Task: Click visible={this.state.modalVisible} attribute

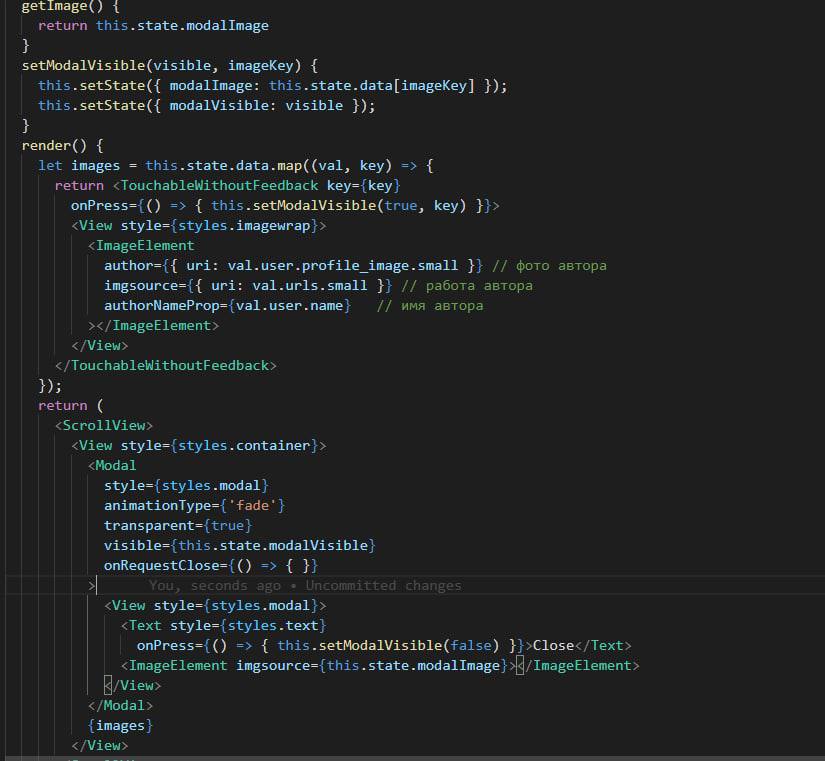Action: (240, 546)
